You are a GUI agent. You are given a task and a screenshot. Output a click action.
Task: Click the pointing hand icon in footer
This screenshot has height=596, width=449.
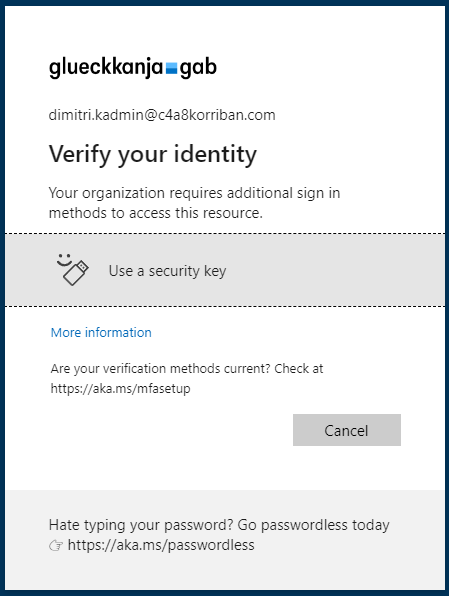[56, 546]
